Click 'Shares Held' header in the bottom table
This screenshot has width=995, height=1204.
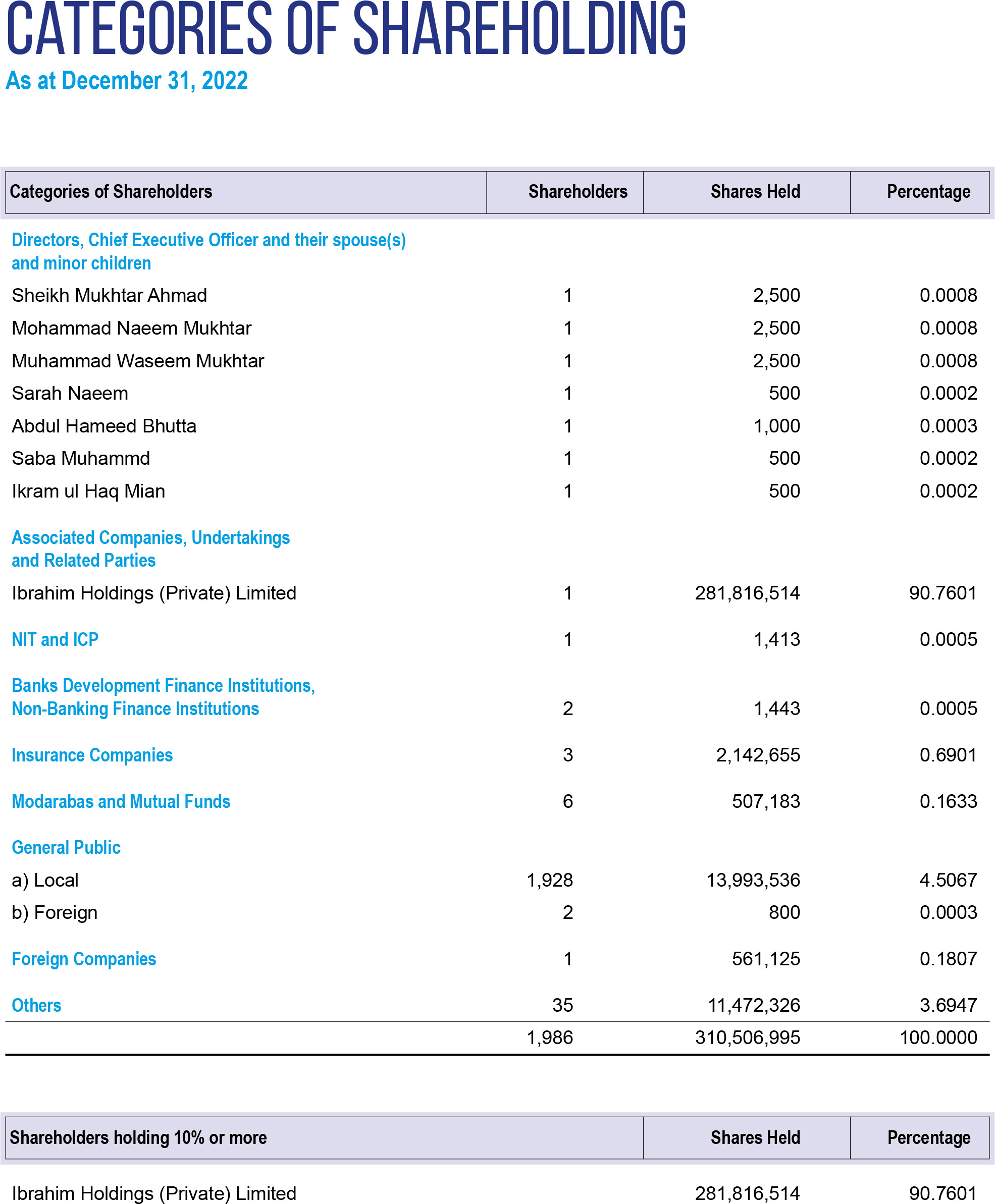755,1137
